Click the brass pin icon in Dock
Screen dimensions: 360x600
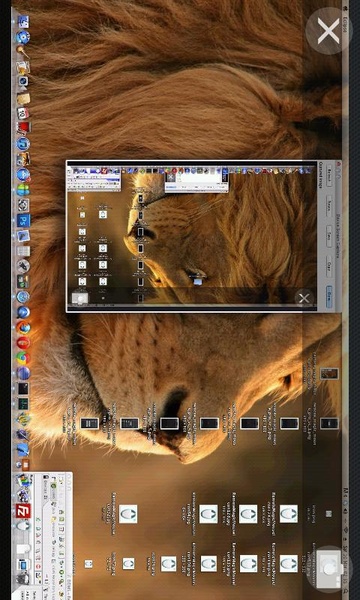pyautogui.click(x=23, y=51)
